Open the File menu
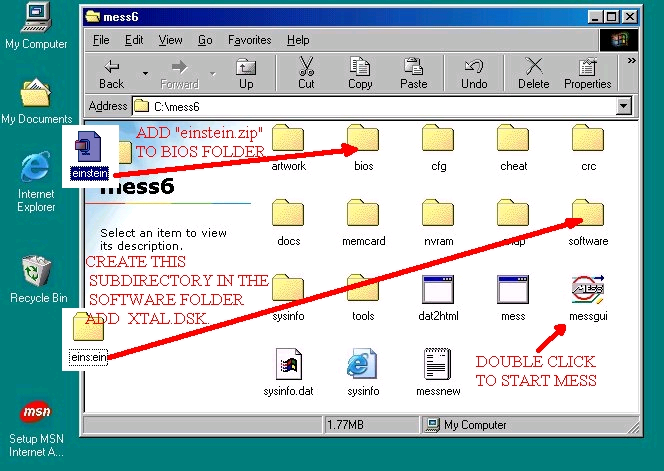The image size is (664, 471). coord(101,40)
